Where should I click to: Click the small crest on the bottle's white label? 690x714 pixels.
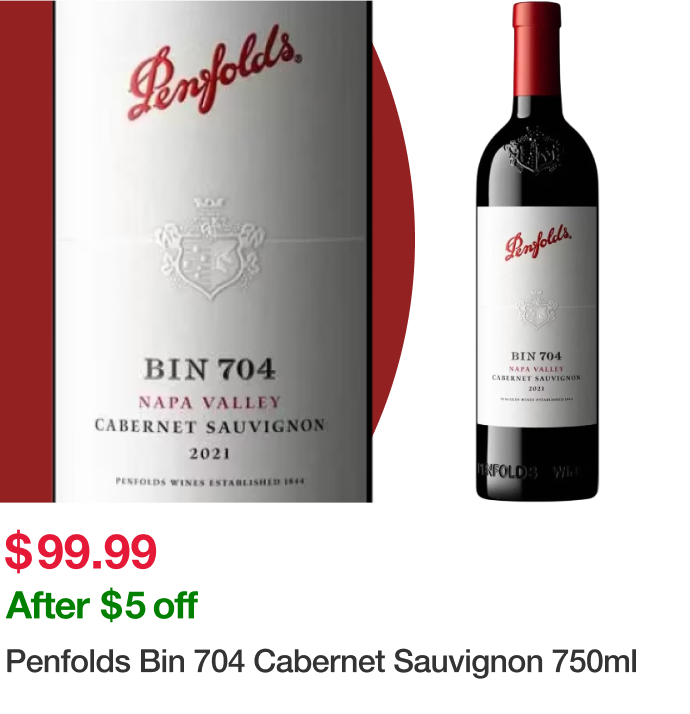point(536,309)
